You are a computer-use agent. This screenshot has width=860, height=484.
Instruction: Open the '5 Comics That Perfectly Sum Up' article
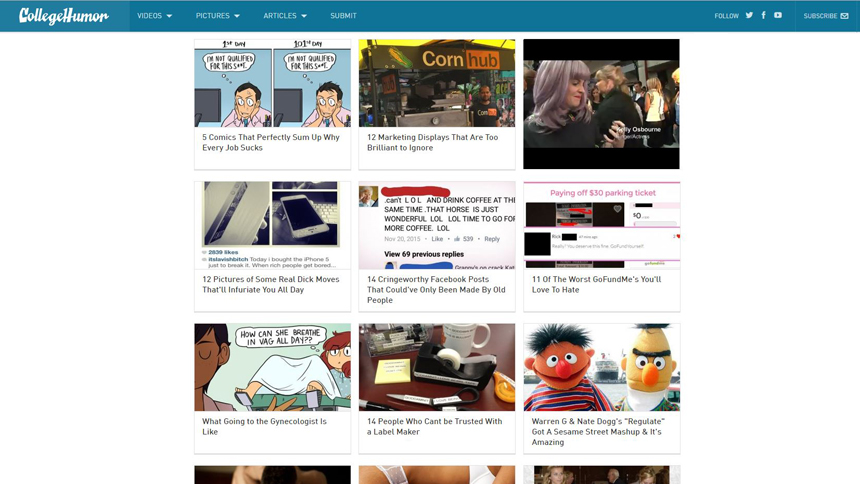[271, 142]
